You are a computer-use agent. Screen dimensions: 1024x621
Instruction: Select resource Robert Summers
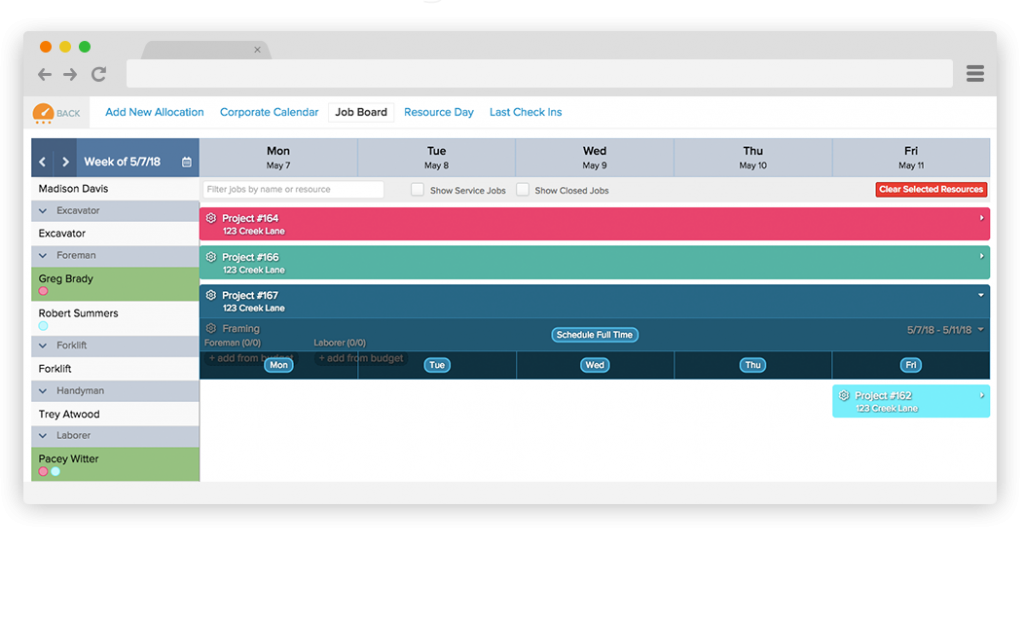(x=116, y=319)
